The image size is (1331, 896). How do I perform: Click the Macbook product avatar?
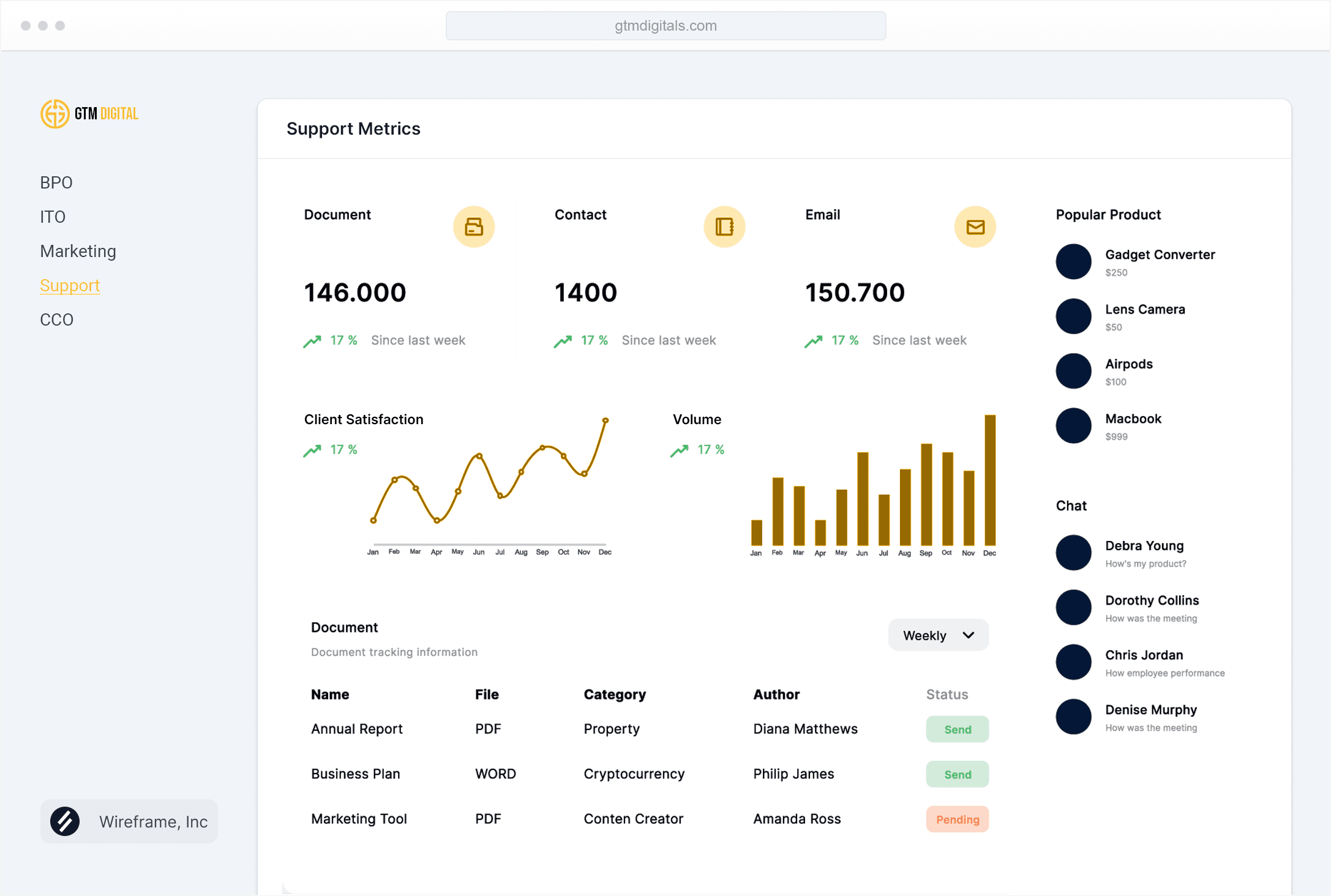[x=1073, y=426]
